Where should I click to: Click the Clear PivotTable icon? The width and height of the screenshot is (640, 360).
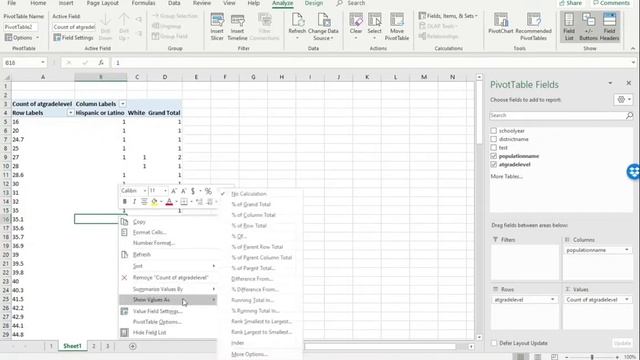[x=356, y=27]
